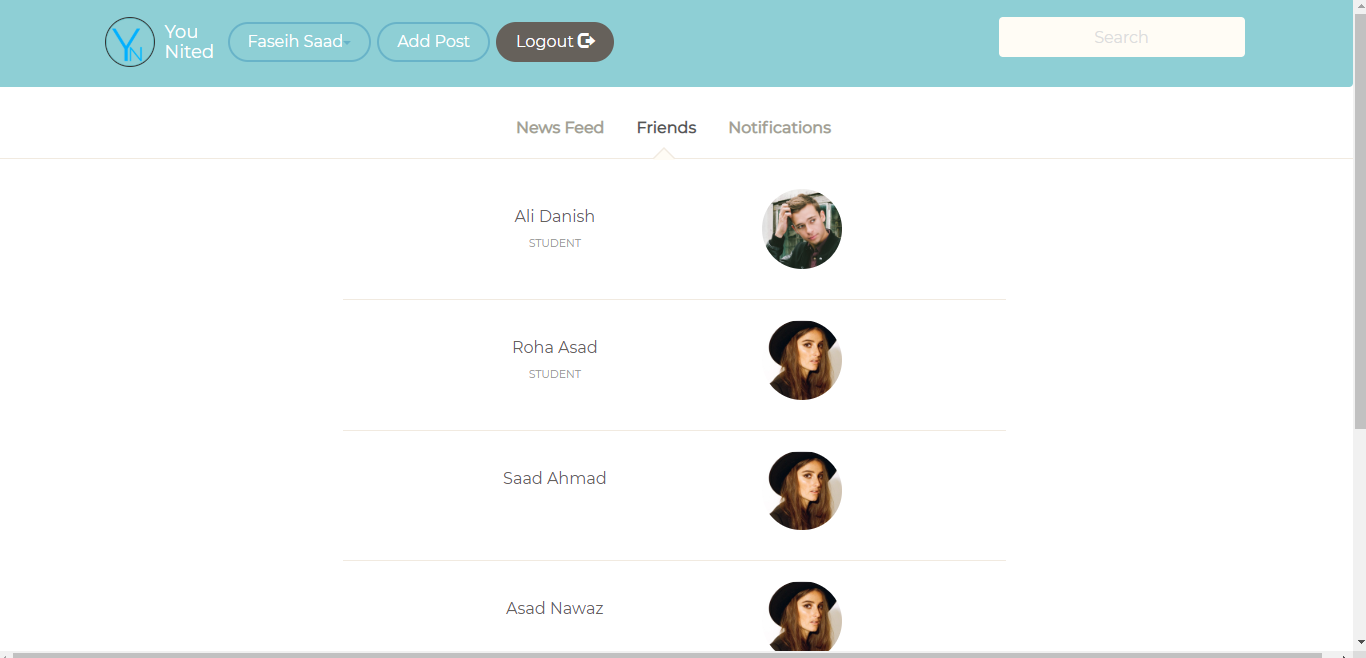Click the Ali Danish name link

[555, 216]
